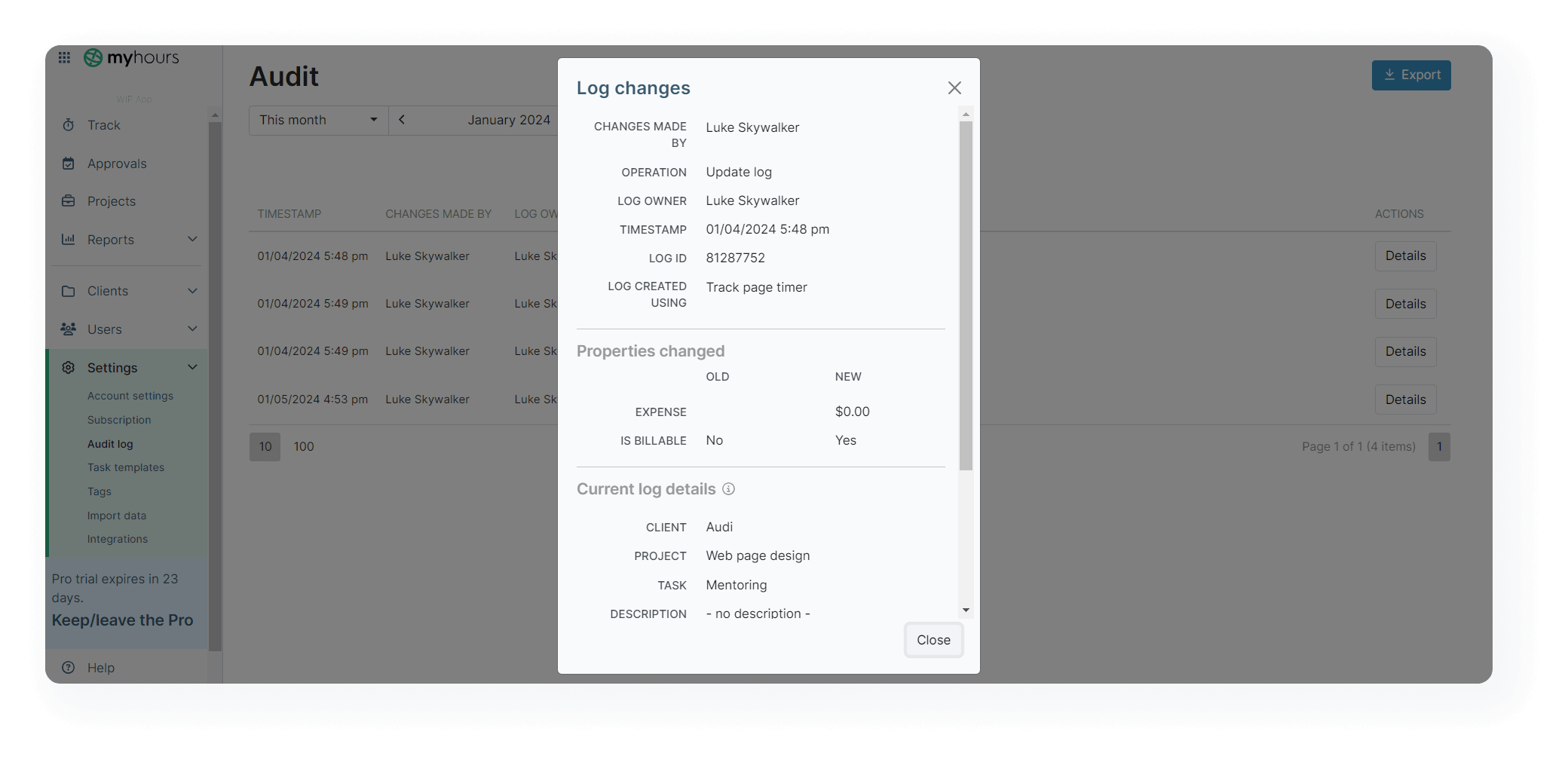Image resolution: width=1568 pixels, height=759 pixels.
Task: Open Track in the sidebar
Action: 103,125
